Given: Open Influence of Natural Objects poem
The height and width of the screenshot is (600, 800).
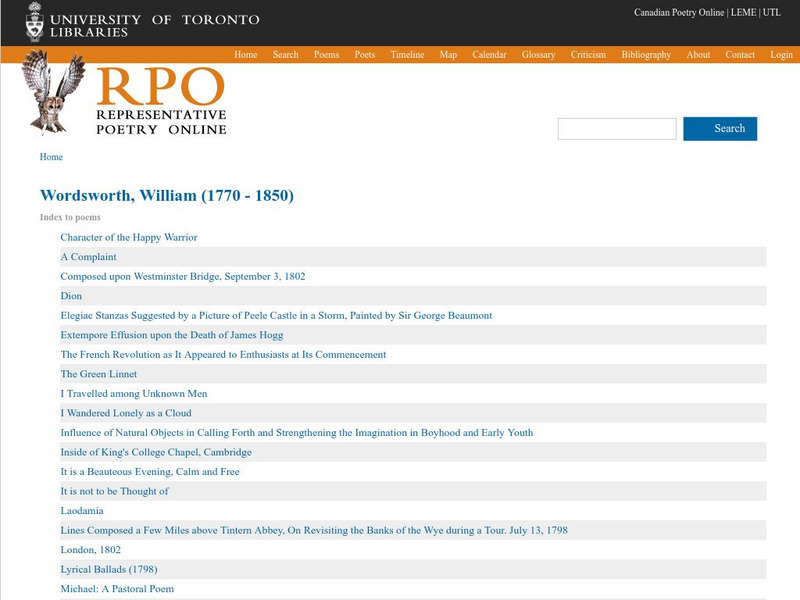Looking at the screenshot, I should coord(296,433).
